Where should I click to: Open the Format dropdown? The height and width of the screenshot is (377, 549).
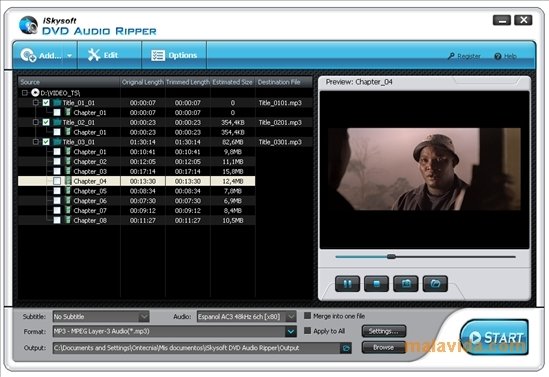291,331
